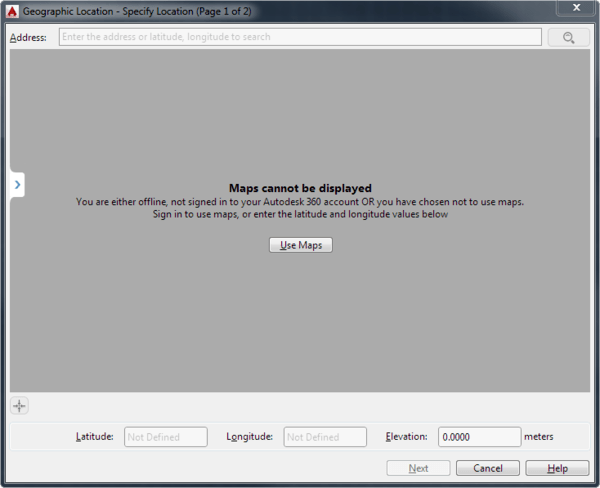
Task: Click into the Longitude field
Action: [x=325, y=437]
